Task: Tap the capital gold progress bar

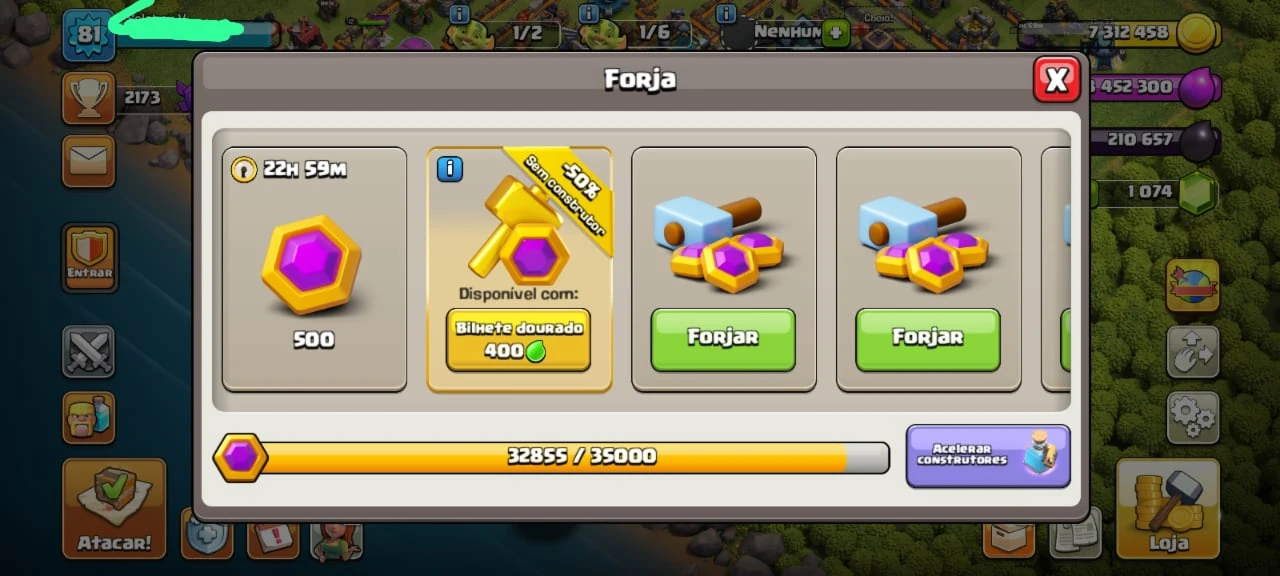Action: tap(551, 457)
